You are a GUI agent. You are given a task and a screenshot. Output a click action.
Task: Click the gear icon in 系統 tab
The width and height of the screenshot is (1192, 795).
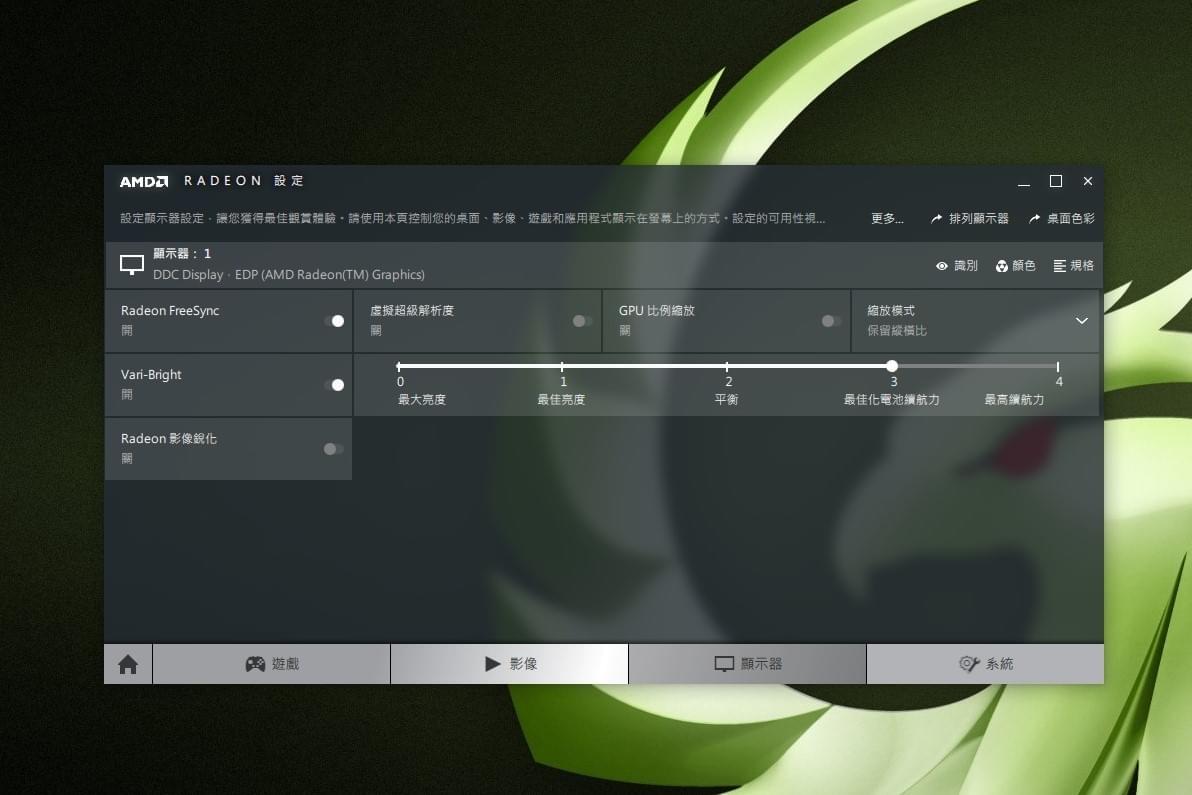(x=968, y=664)
